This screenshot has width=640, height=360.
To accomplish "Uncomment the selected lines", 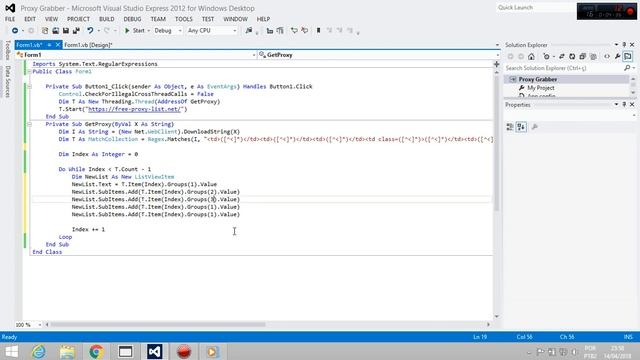I will [304, 31].
